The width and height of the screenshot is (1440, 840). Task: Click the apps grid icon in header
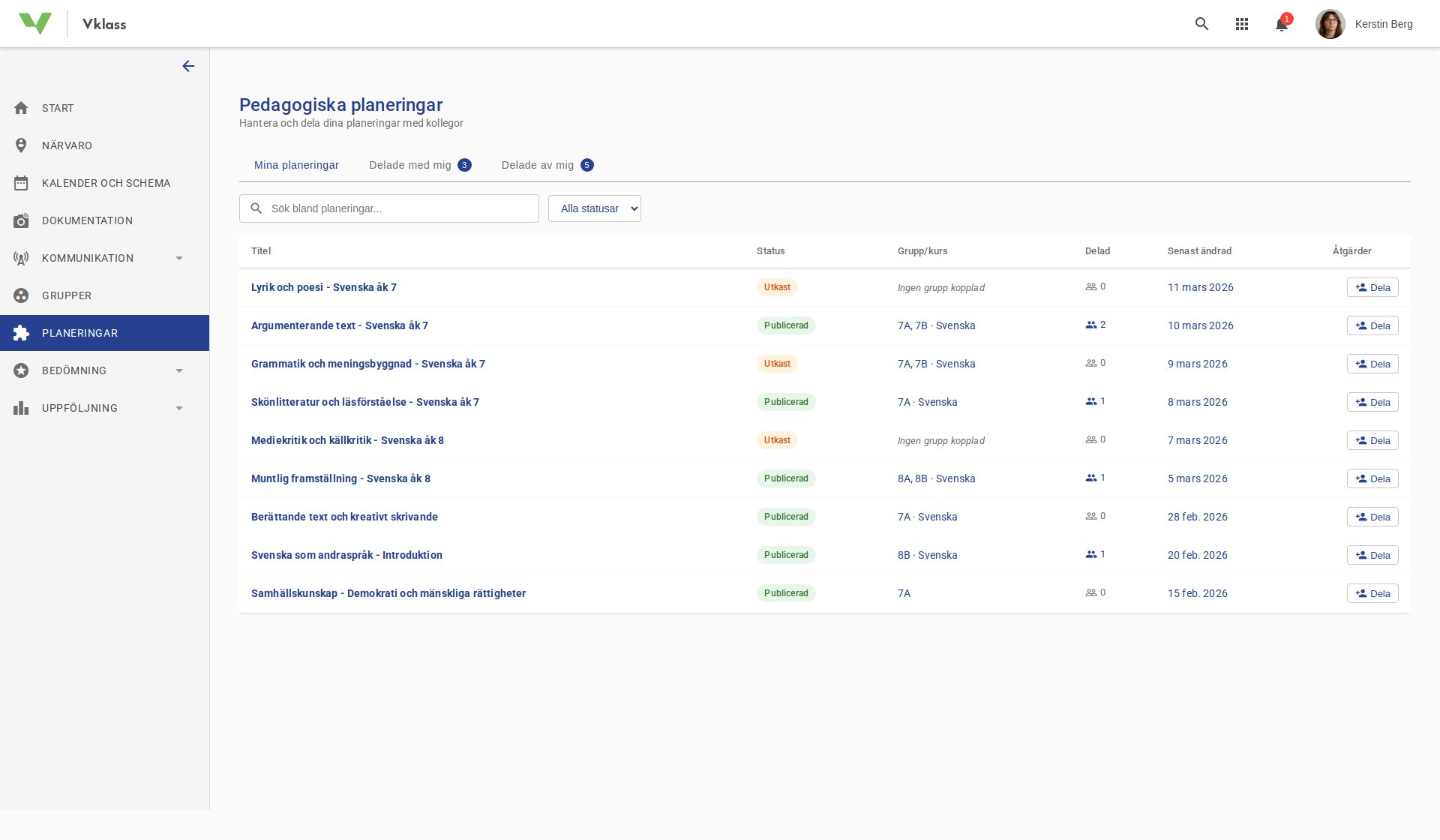pyautogui.click(x=1242, y=23)
